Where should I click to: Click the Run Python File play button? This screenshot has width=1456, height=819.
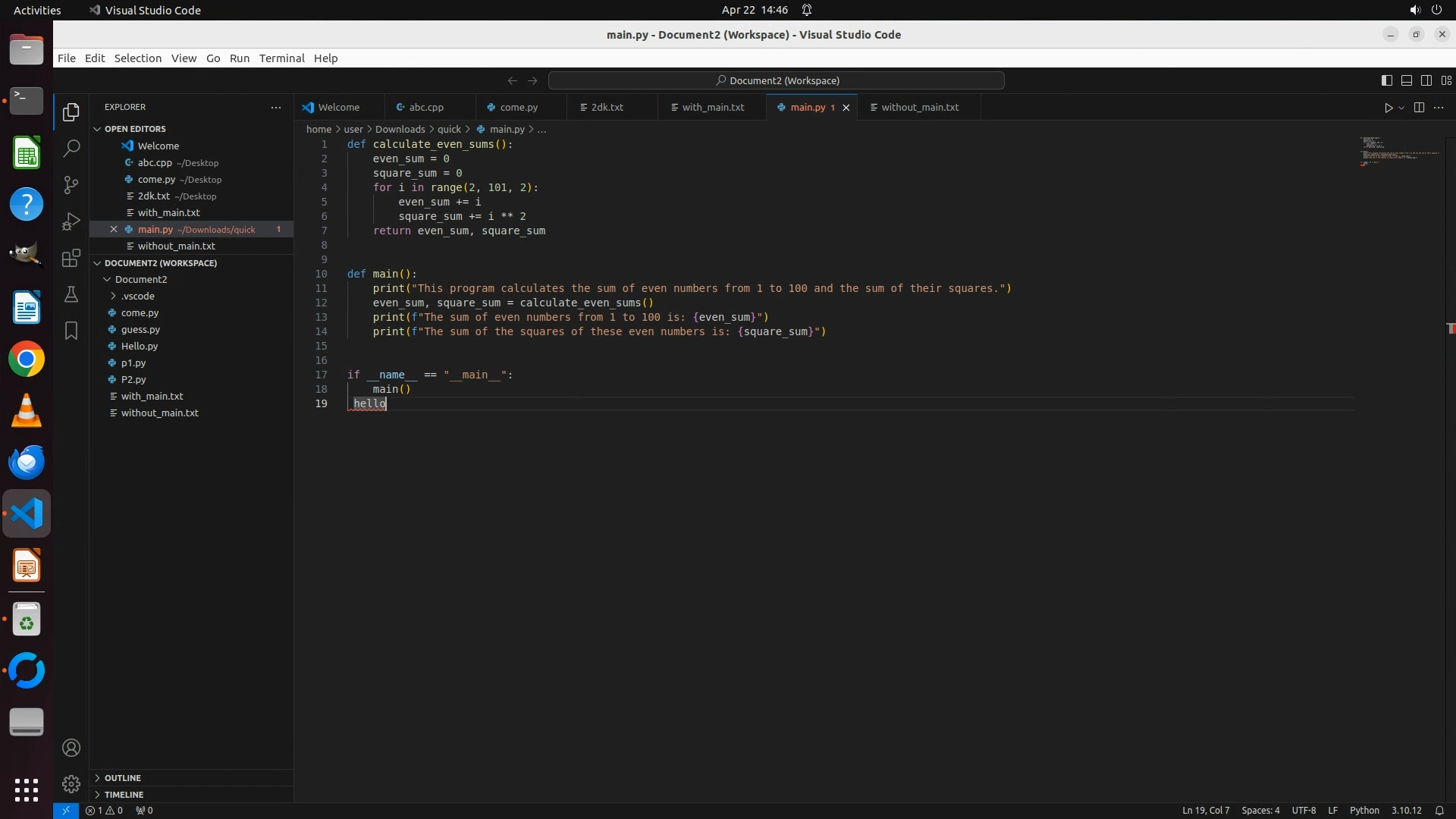pyautogui.click(x=1388, y=108)
